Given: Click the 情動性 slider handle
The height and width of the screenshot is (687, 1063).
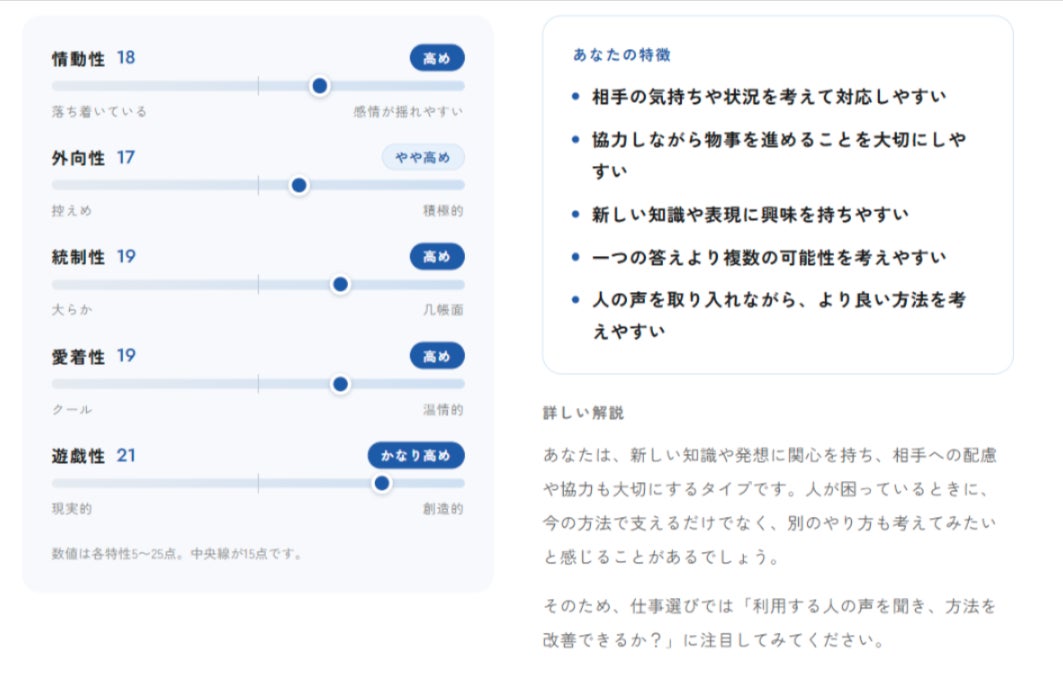Looking at the screenshot, I should (x=319, y=86).
